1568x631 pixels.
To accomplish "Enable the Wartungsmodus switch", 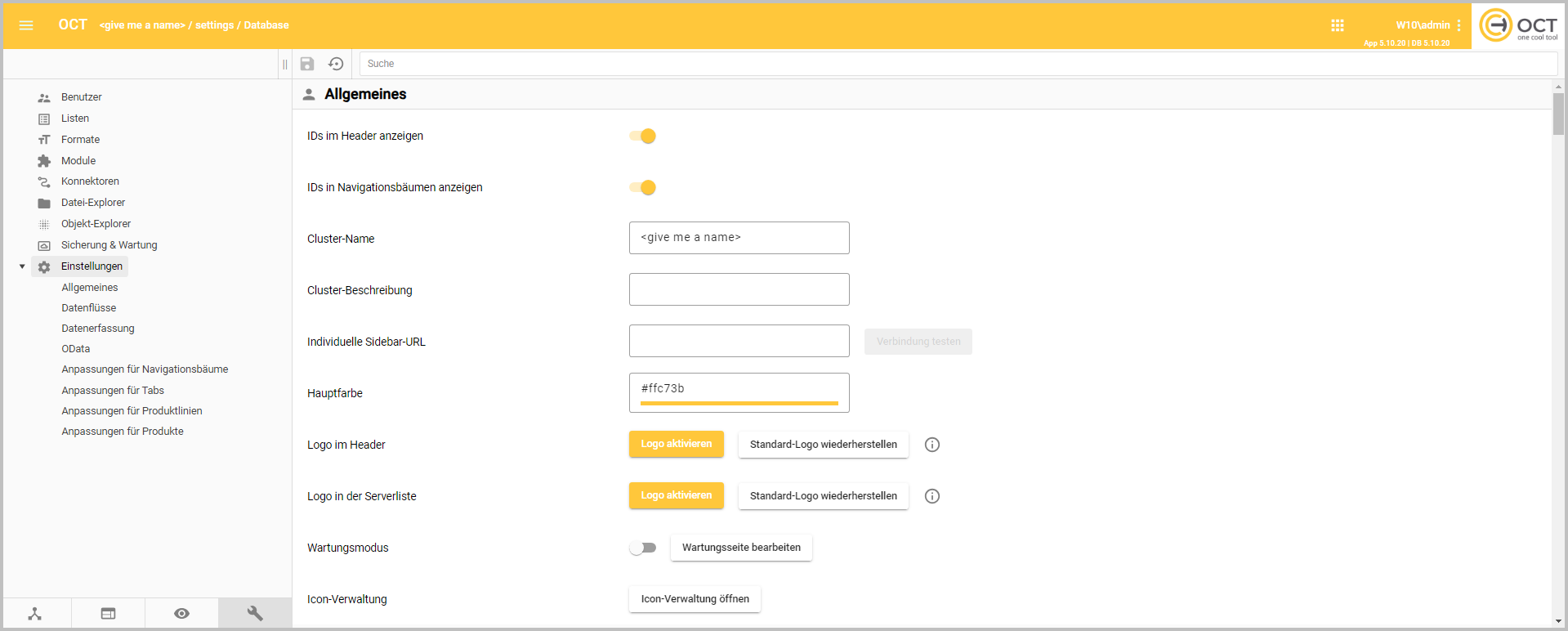I will tap(643, 548).
